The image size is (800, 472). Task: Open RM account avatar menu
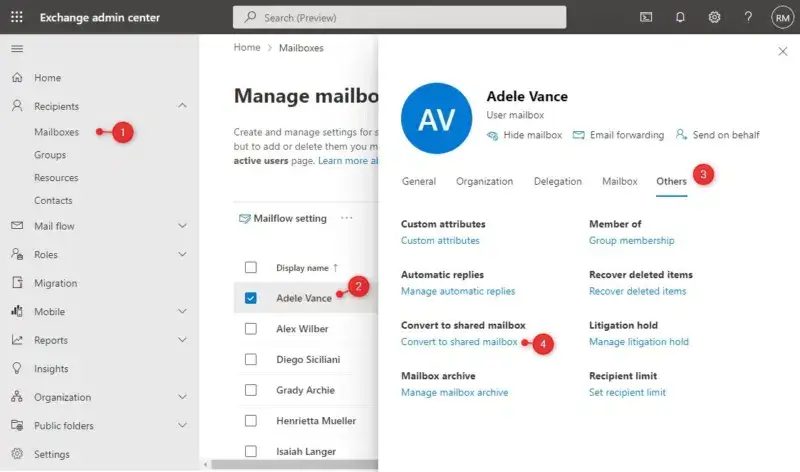[783, 18]
